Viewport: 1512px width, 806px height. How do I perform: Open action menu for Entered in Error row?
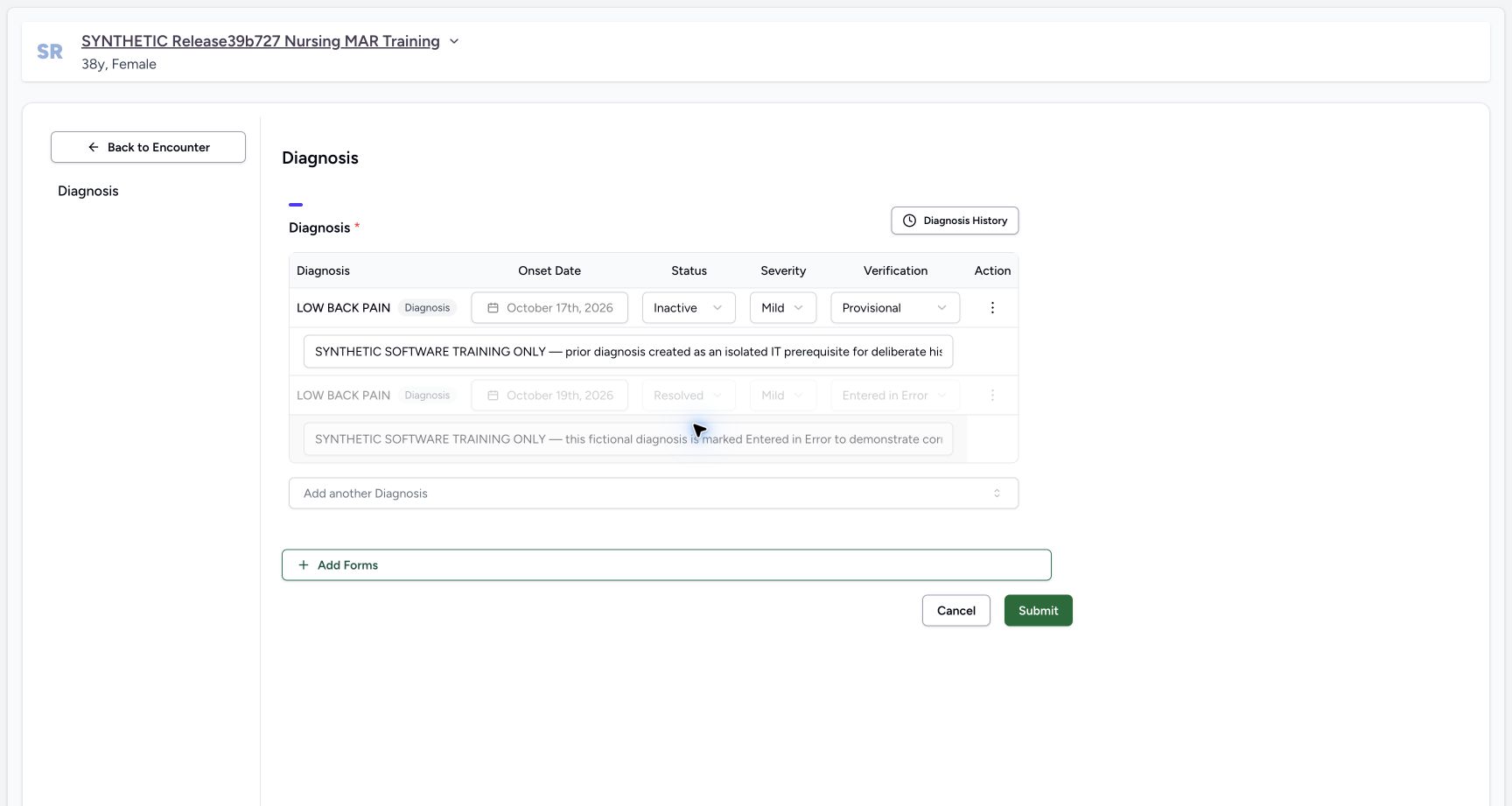[x=992, y=396]
